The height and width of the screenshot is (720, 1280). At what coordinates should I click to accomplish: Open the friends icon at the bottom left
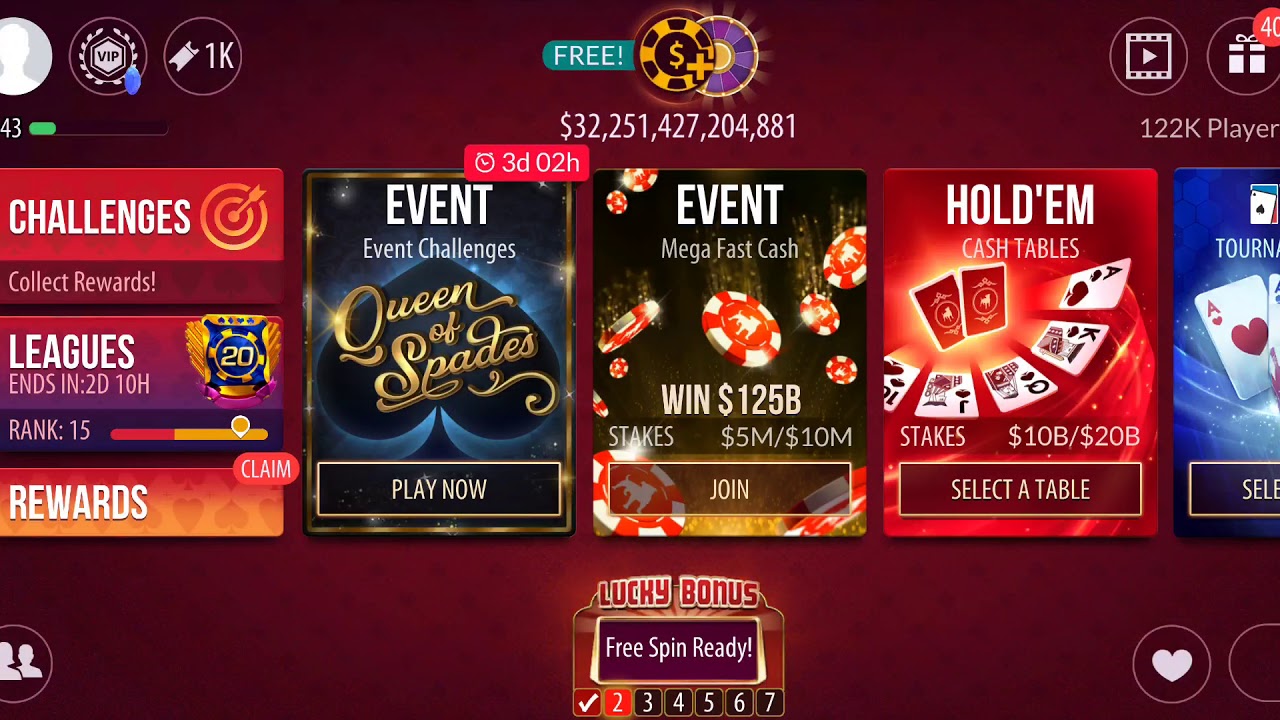[22, 661]
